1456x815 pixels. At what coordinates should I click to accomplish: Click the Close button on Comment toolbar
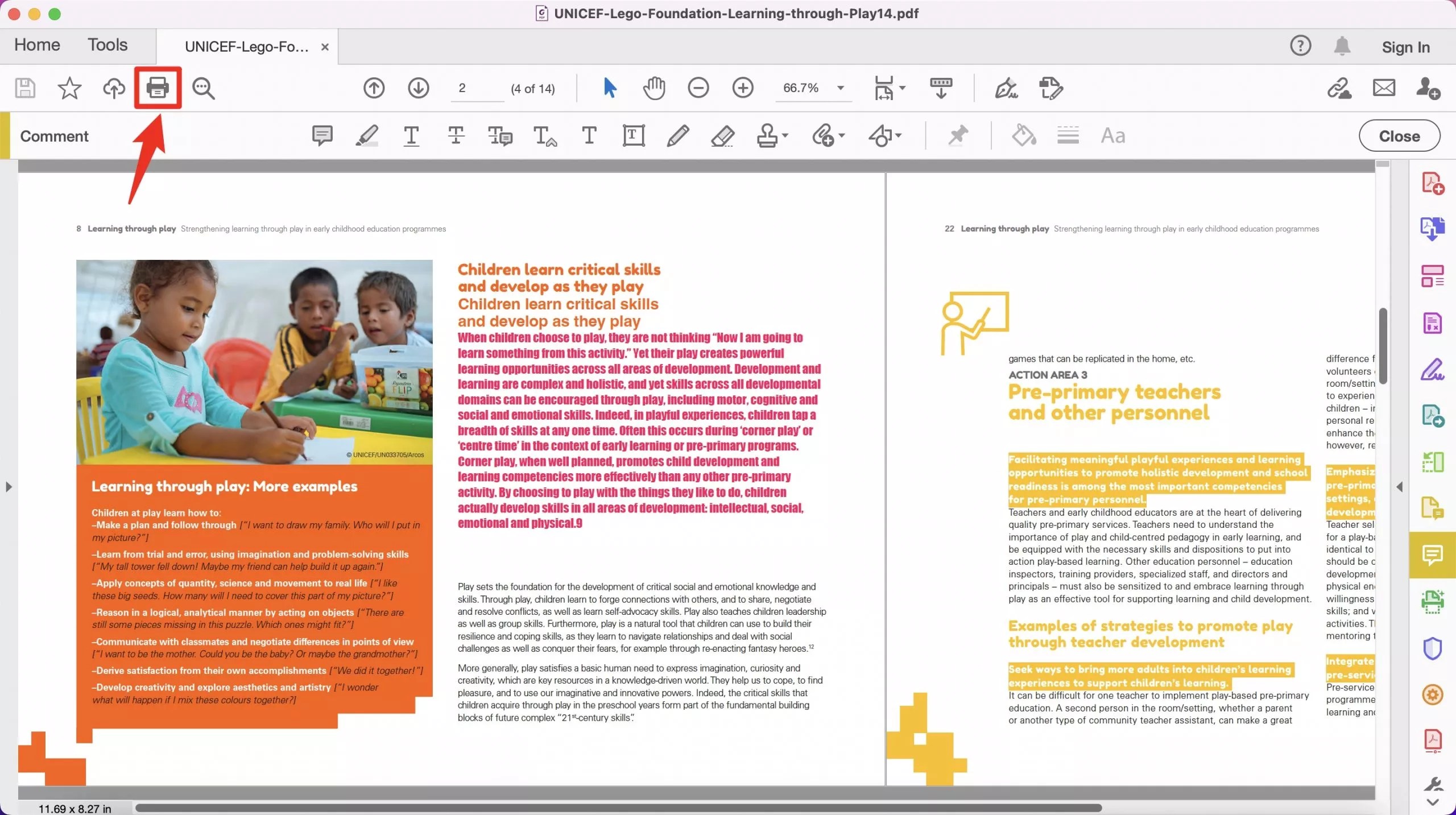[1399, 135]
